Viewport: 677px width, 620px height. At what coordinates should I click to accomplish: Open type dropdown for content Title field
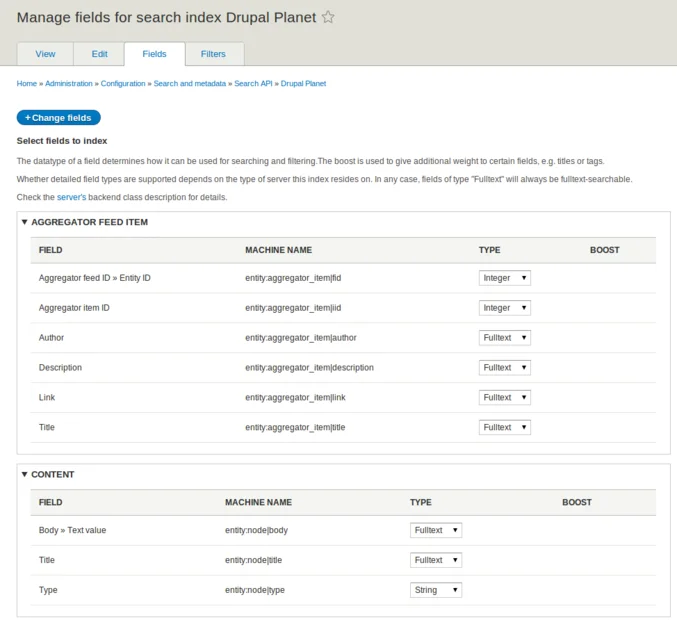(436, 560)
